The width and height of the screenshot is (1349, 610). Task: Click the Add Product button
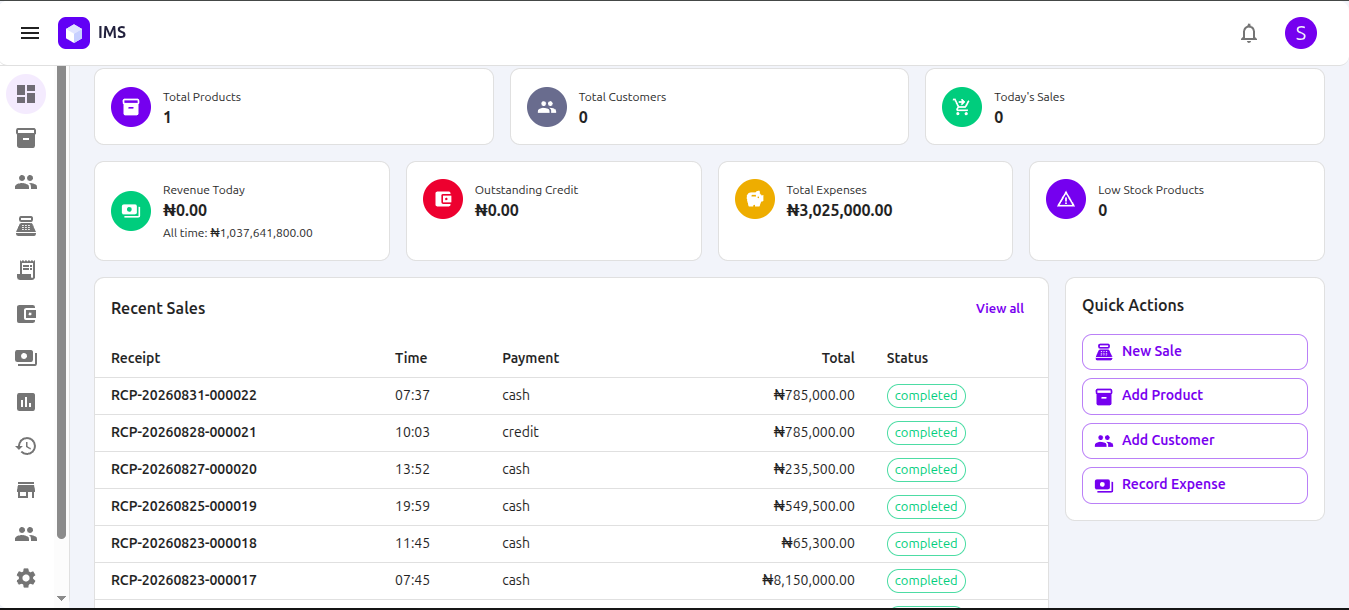pos(1195,396)
